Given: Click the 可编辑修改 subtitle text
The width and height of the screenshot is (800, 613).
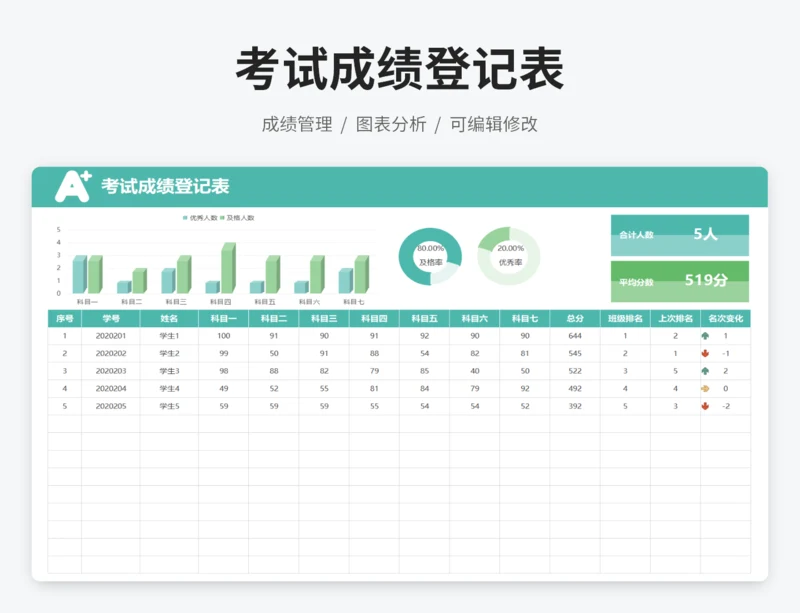Looking at the screenshot, I should coord(493,124).
